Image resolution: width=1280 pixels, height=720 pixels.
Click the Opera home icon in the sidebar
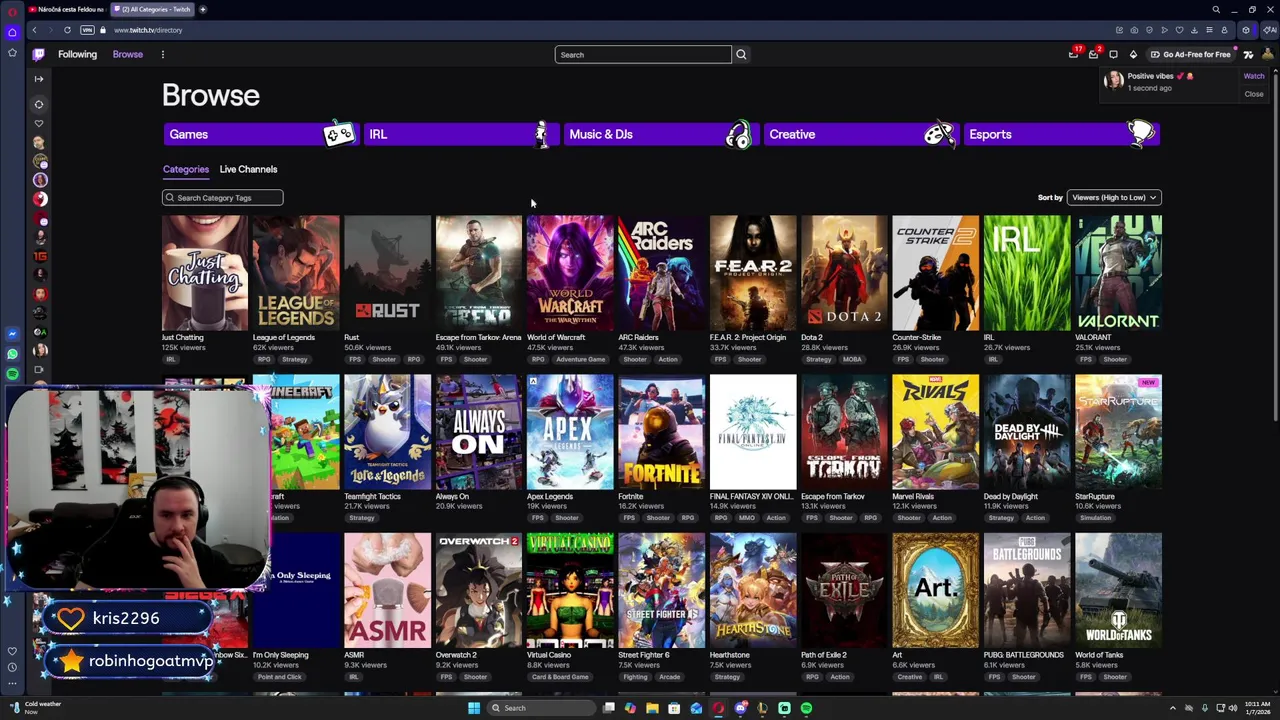pos(12,32)
